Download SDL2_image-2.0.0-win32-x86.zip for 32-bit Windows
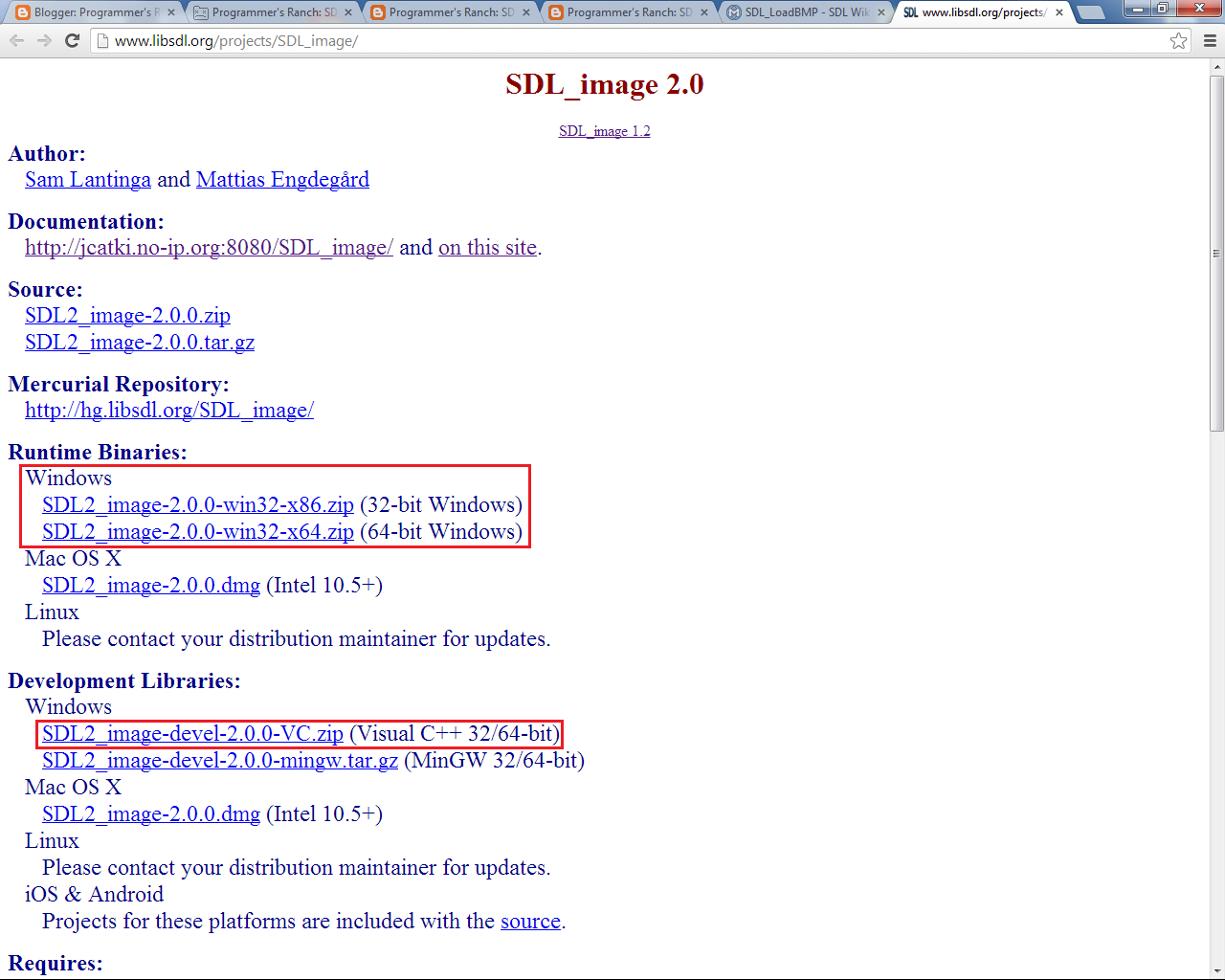 click(196, 504)
